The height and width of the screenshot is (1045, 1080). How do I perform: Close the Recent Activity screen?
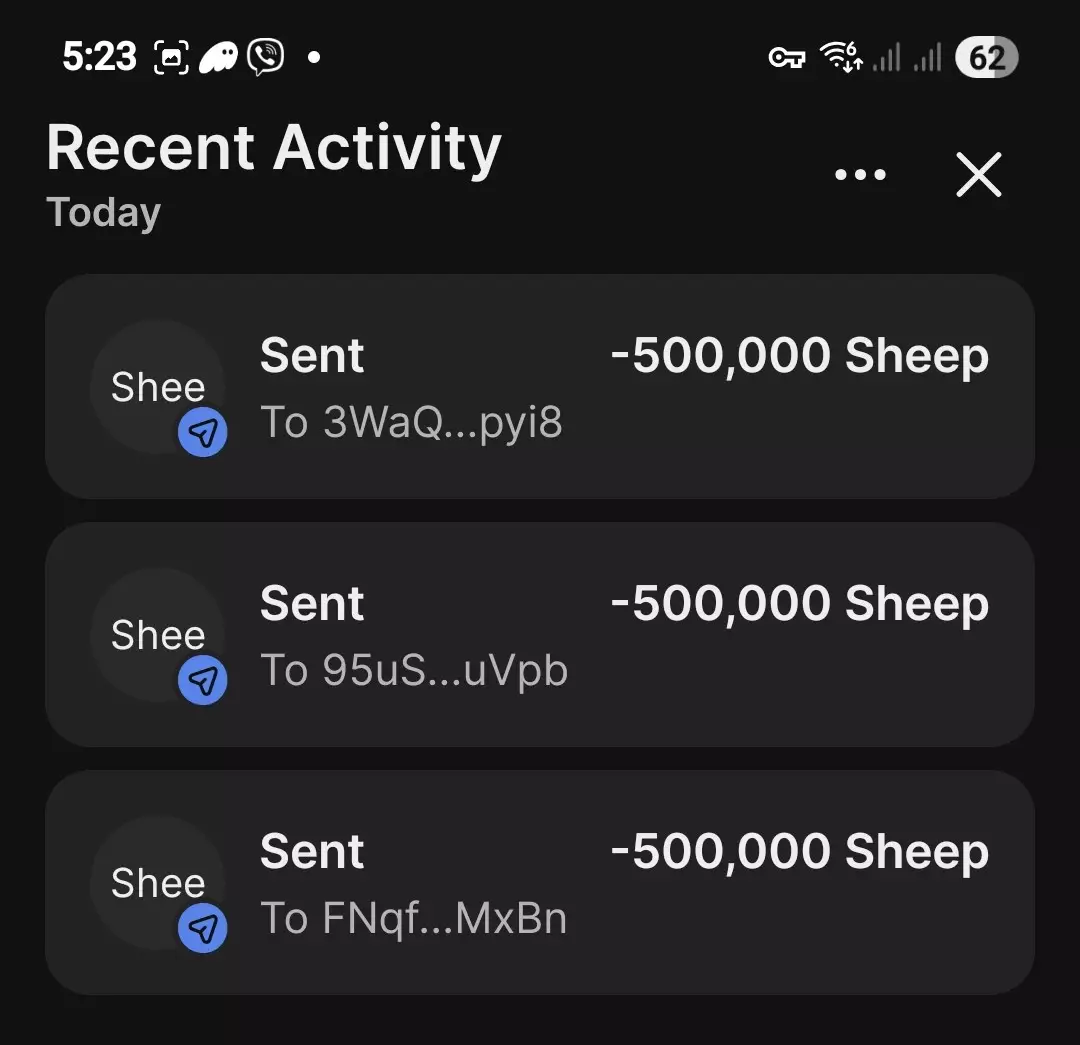pyautogui.click(x=978, y=175)
